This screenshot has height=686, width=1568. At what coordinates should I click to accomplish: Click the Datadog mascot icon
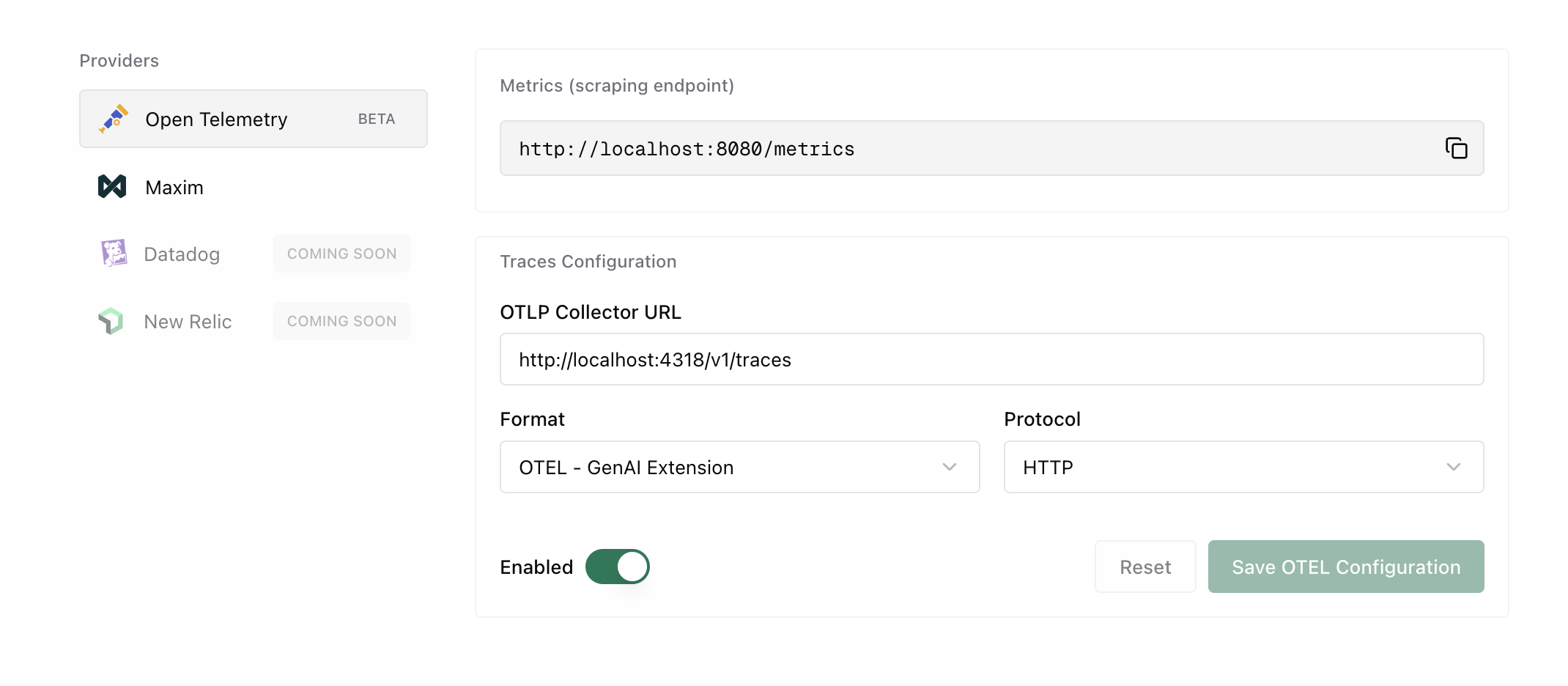point(114,253)
